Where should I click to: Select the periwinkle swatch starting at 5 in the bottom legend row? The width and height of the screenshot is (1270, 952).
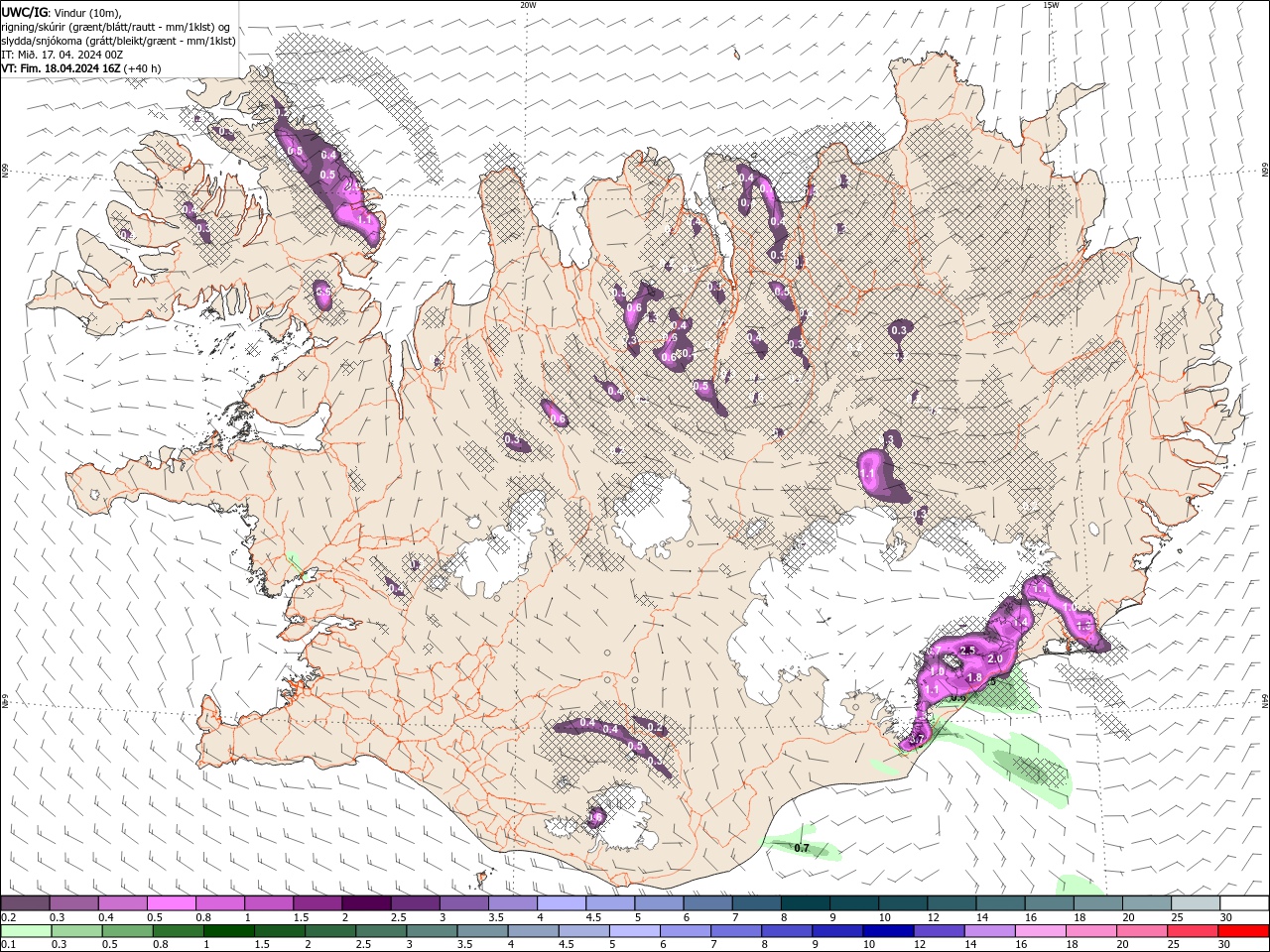coord(635,931)
